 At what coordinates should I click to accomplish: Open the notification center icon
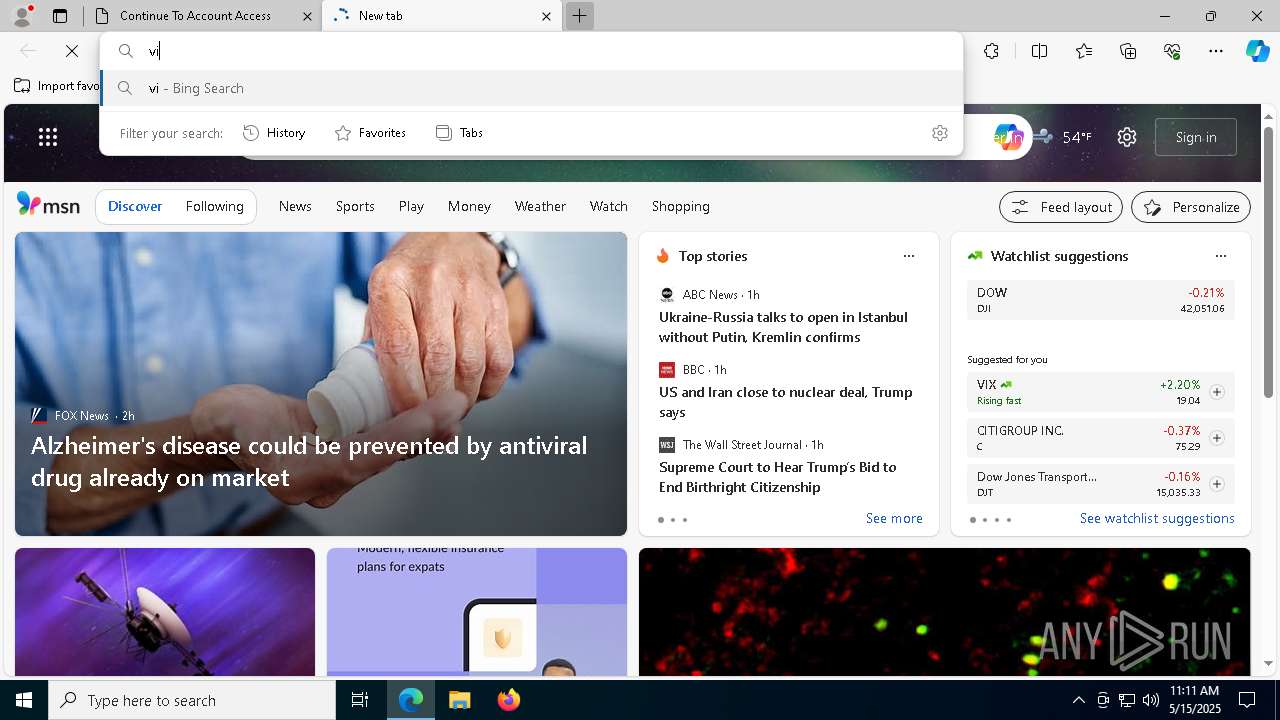coord(1247,700)
